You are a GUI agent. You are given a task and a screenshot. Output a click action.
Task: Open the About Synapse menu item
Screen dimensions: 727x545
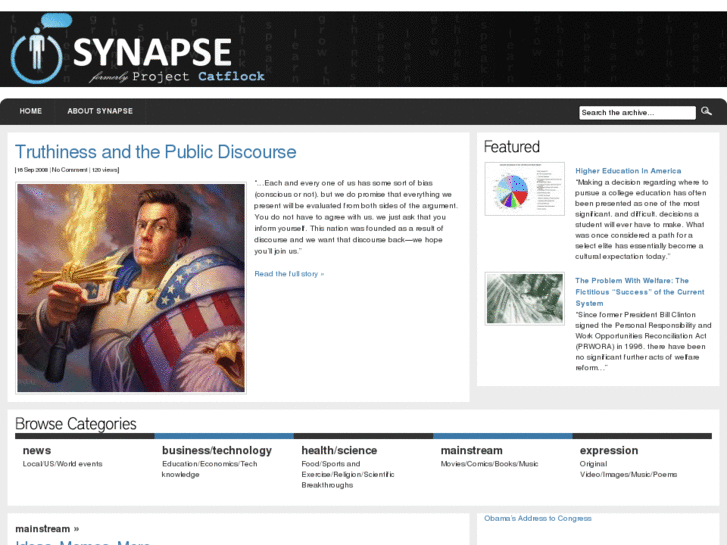coord(100,111)
